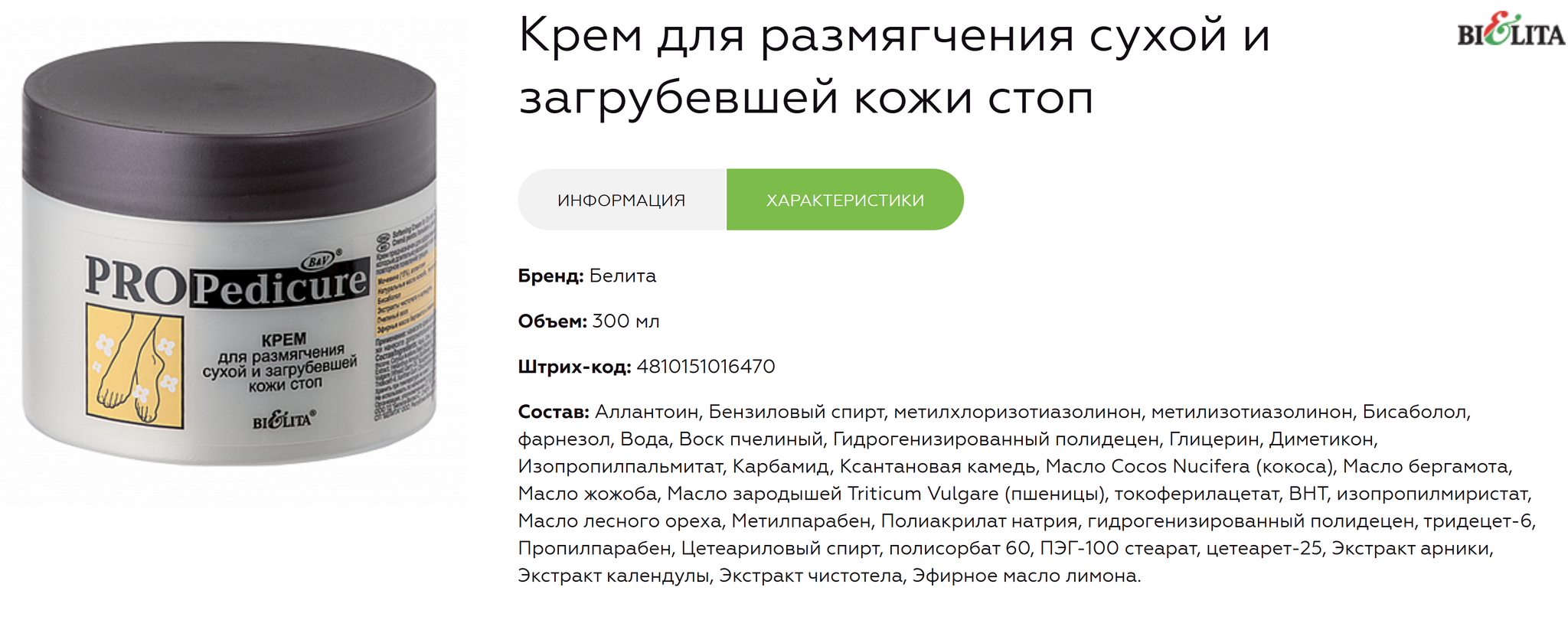Click the PRO Pedicure label on the jar
This screenshot has height=620, width=1568.
pos(226,280)
